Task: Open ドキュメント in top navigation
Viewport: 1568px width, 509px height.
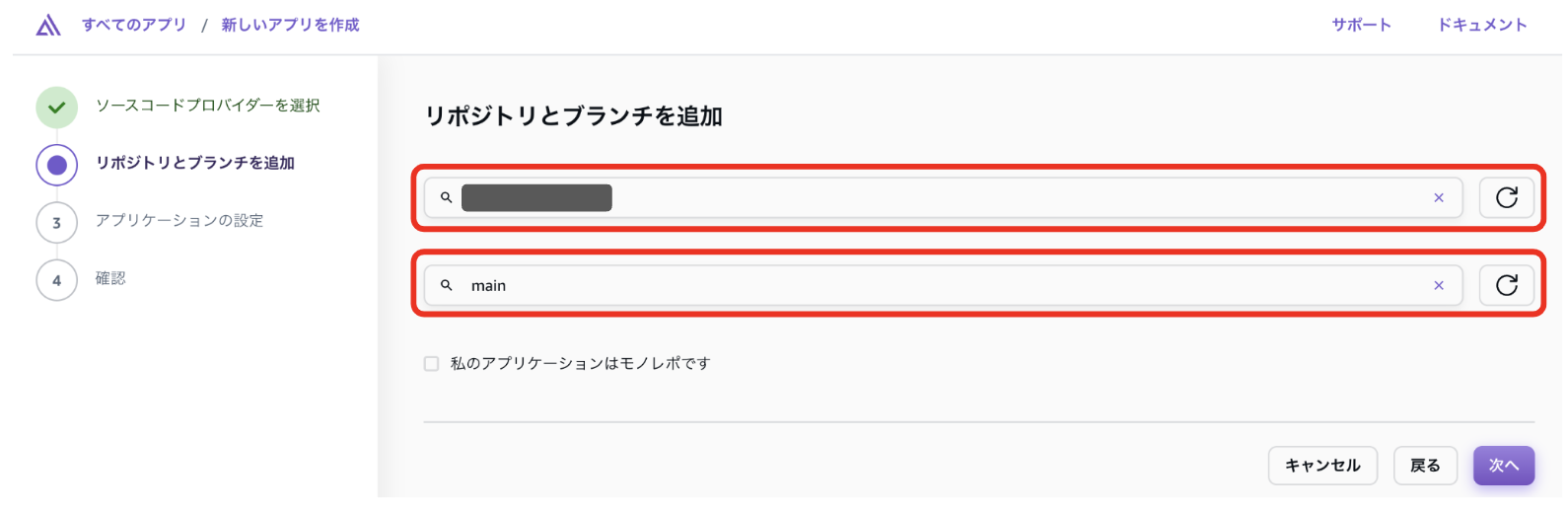Action: coord(1481,25)
